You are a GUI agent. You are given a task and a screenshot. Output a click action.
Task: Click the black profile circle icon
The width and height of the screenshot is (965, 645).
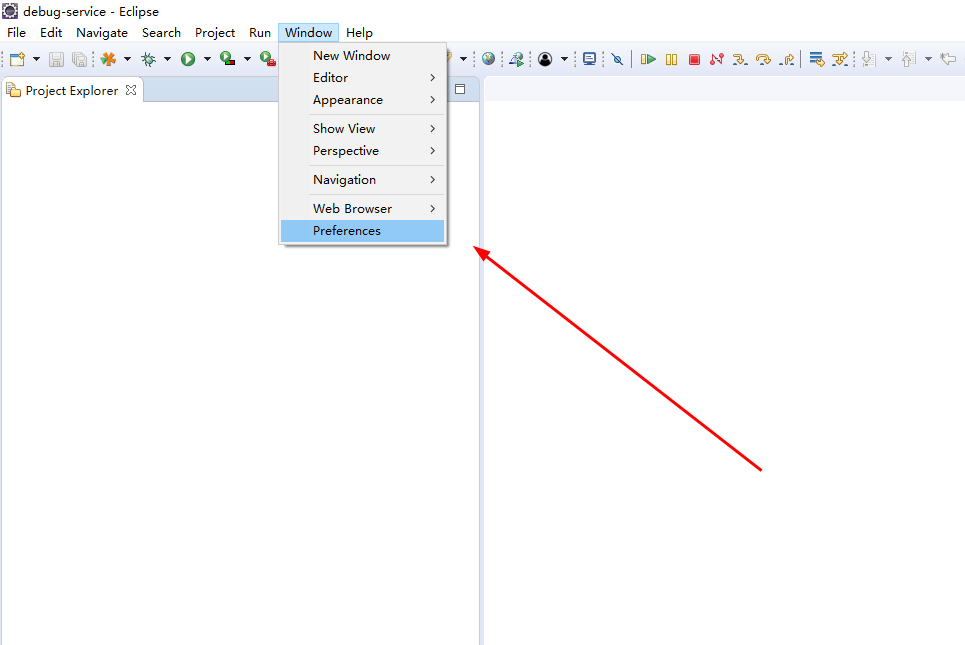click(x=545, y=59)
